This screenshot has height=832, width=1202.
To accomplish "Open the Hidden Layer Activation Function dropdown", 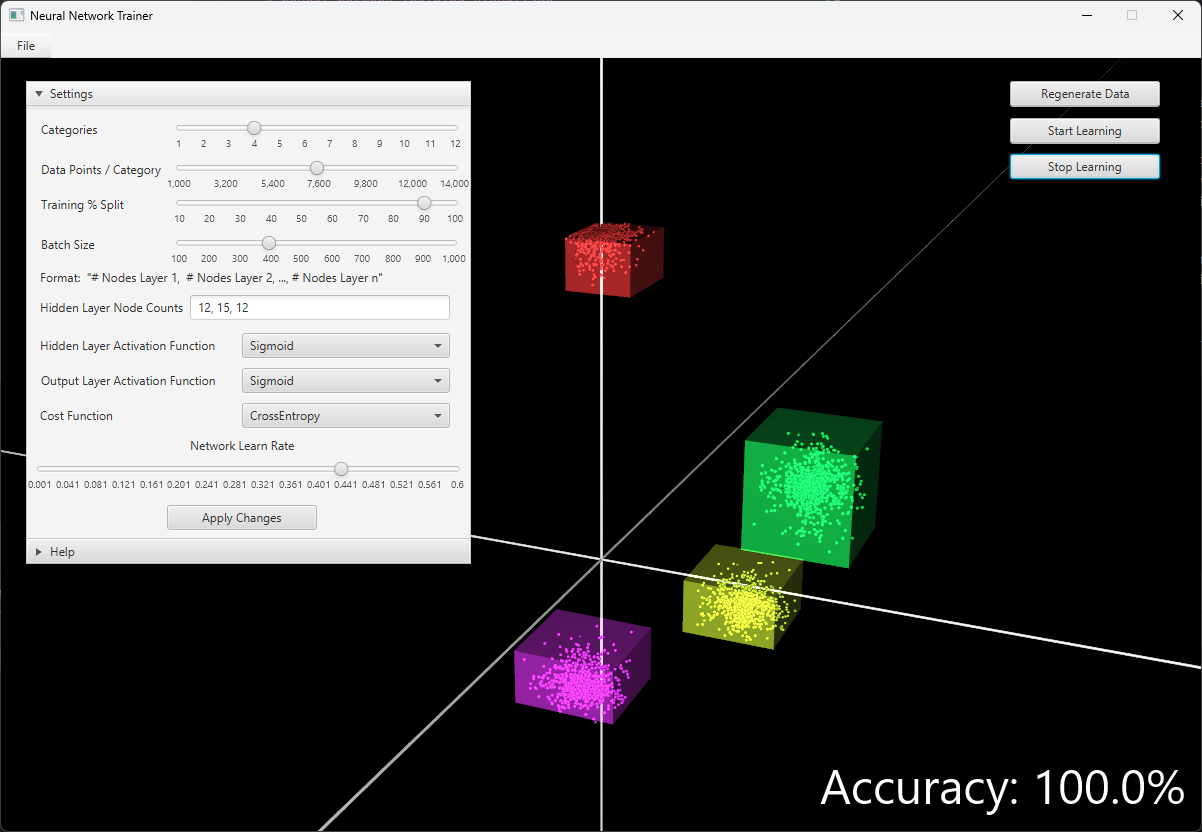I will [x=345, y=345].
